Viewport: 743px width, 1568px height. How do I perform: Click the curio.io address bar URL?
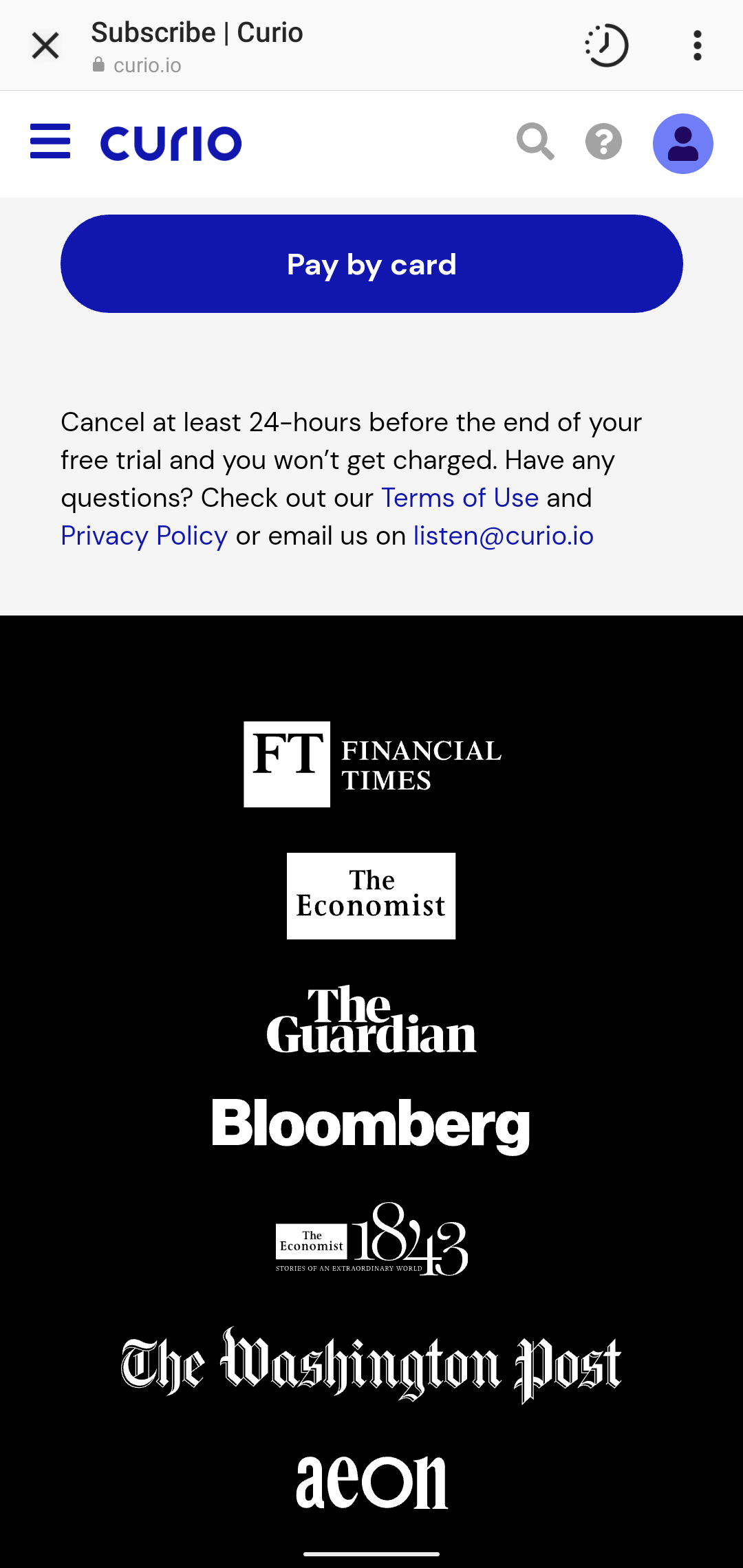click(147, 65)
